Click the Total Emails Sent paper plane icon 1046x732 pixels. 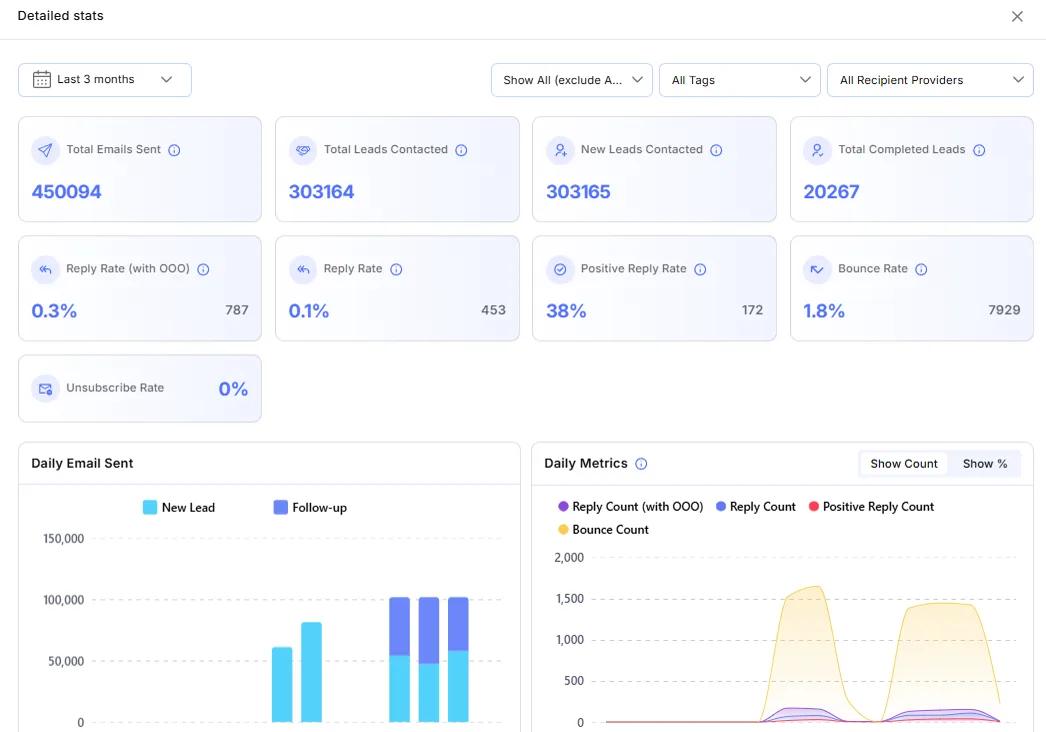point(45,150)
